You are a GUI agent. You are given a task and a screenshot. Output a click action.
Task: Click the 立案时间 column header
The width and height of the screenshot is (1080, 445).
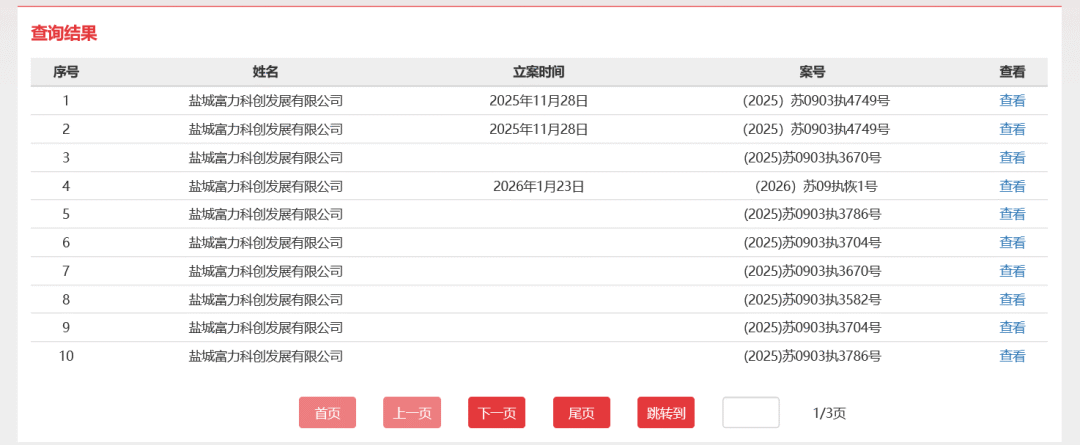[538, 72]
